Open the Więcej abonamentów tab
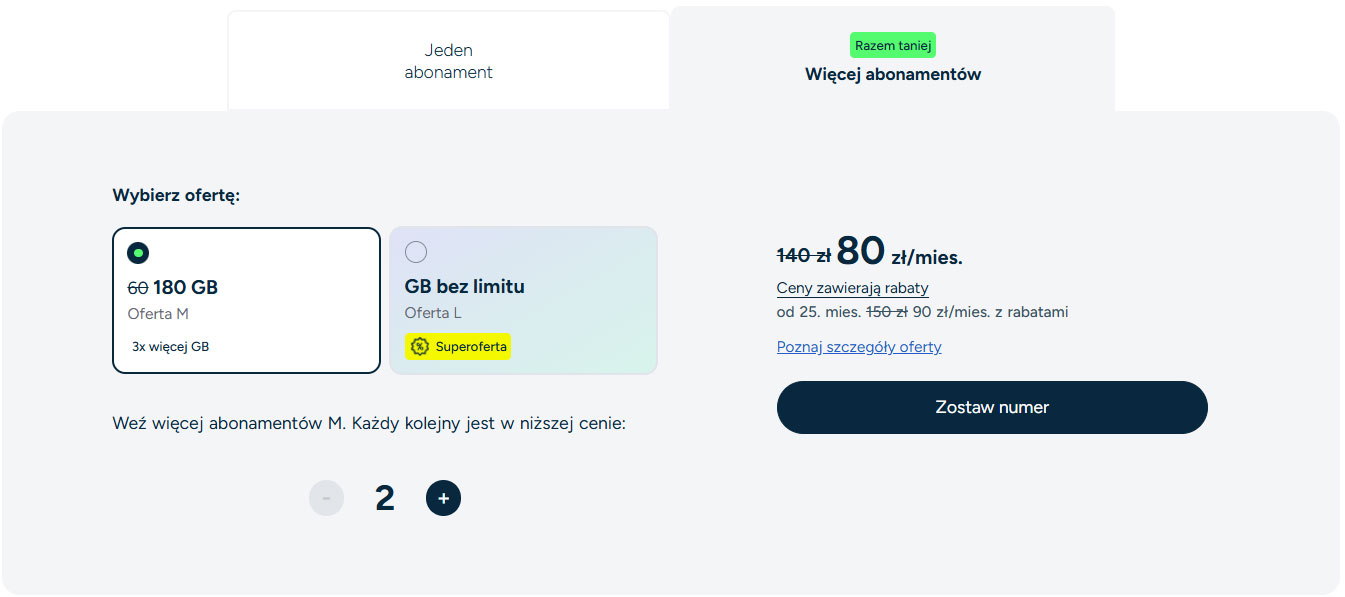This screenshot has height=597, width=1345. tap(892, 74)
